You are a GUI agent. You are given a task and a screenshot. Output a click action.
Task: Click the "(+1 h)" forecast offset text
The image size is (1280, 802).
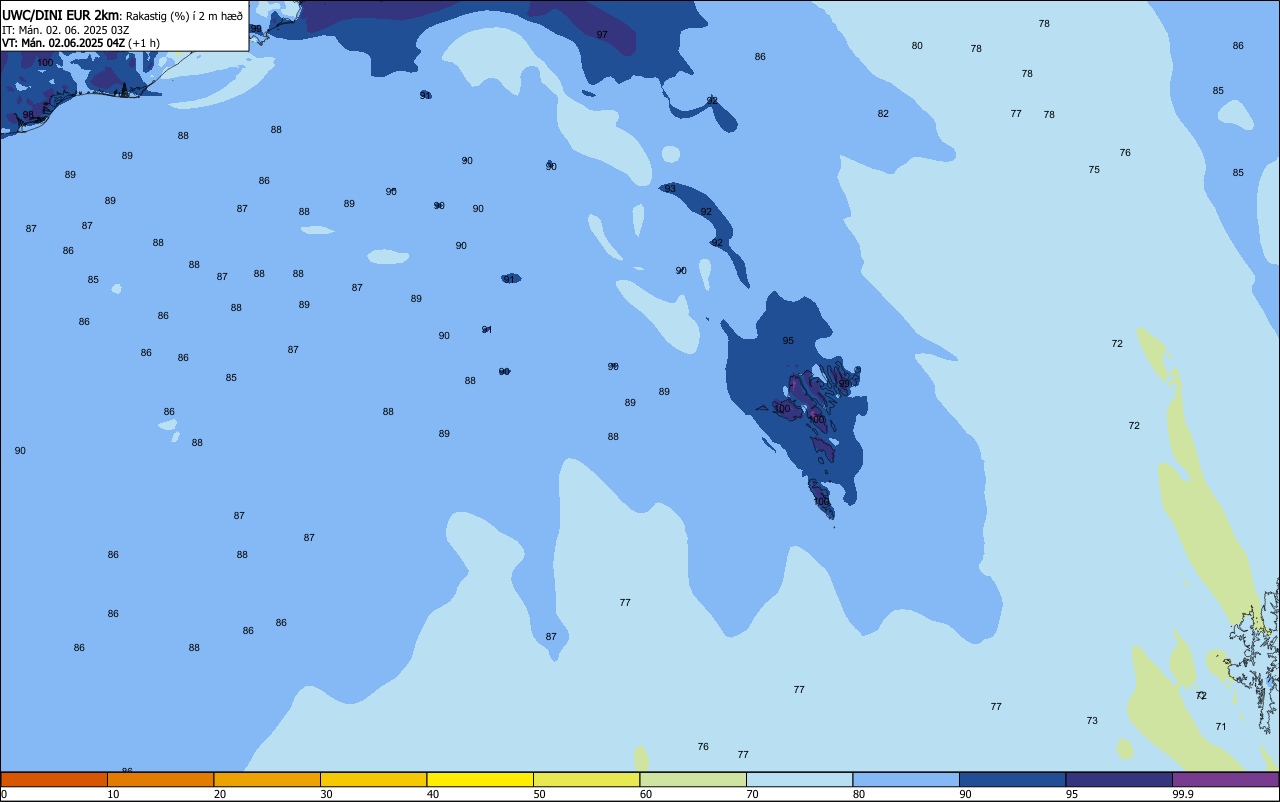(x=144, y=43)
